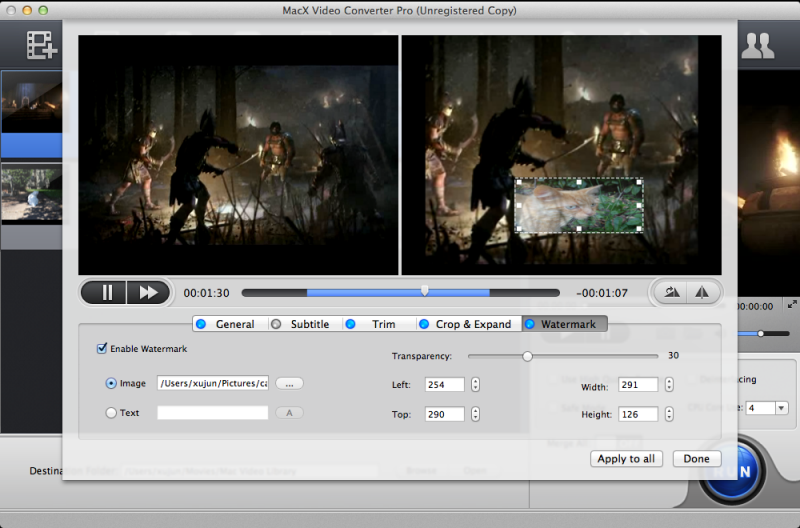Viewport: 800px width, 528px height.
Task: Click the Width value field
Action: pos(638,385)
